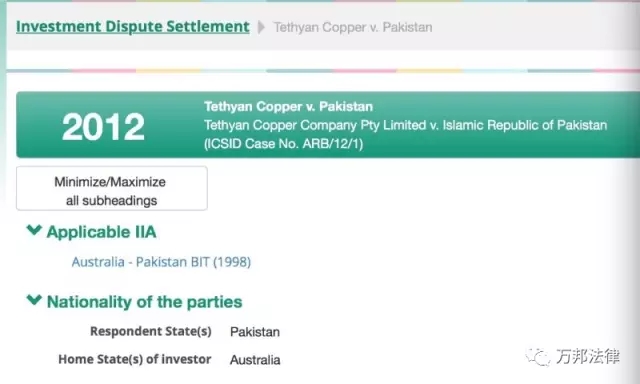Collapse the Applicable IIA section chevron
The image size is (640, 384).
click(34, 230)
